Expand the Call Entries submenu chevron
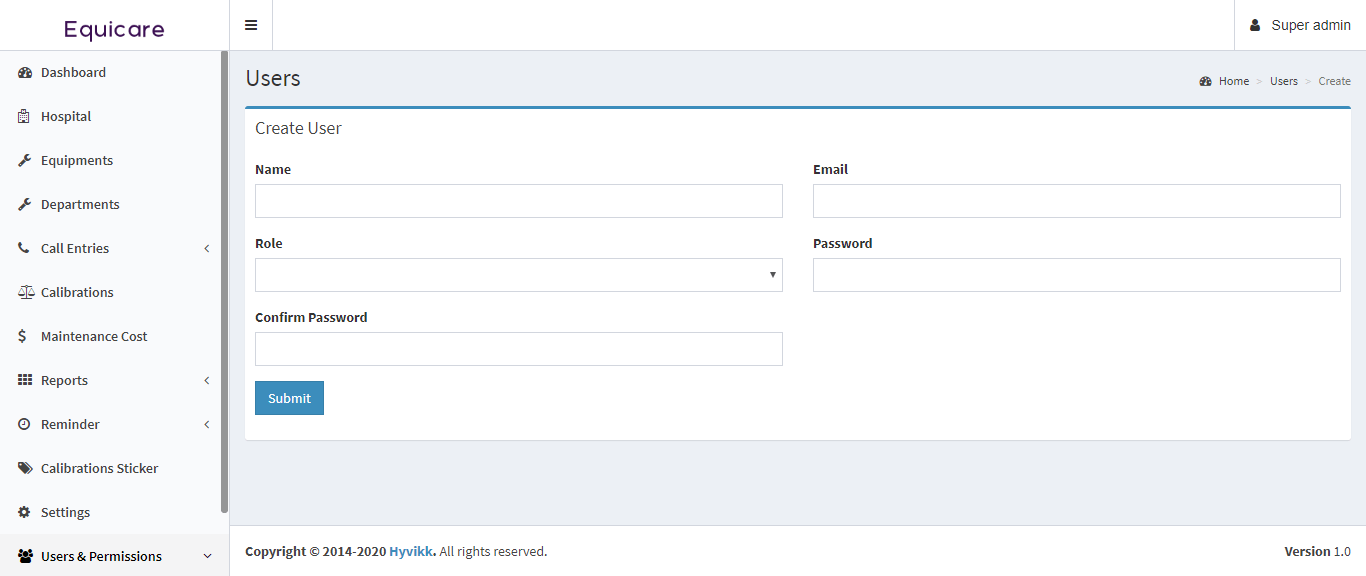 (207, 248)
